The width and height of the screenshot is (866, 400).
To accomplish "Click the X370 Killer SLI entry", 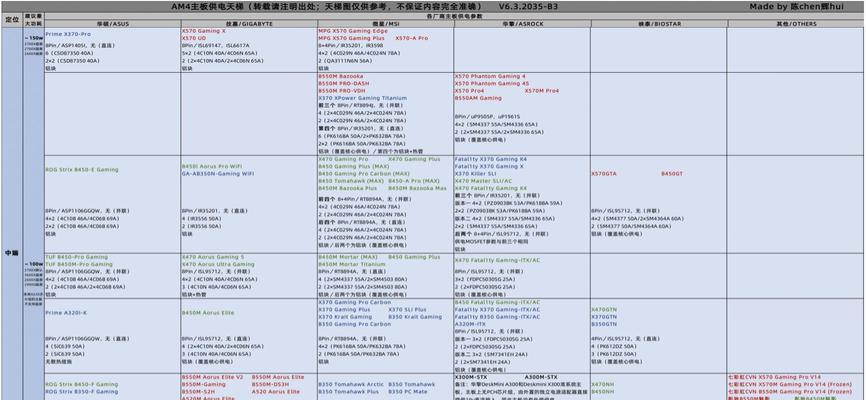I will pos(475,173).
